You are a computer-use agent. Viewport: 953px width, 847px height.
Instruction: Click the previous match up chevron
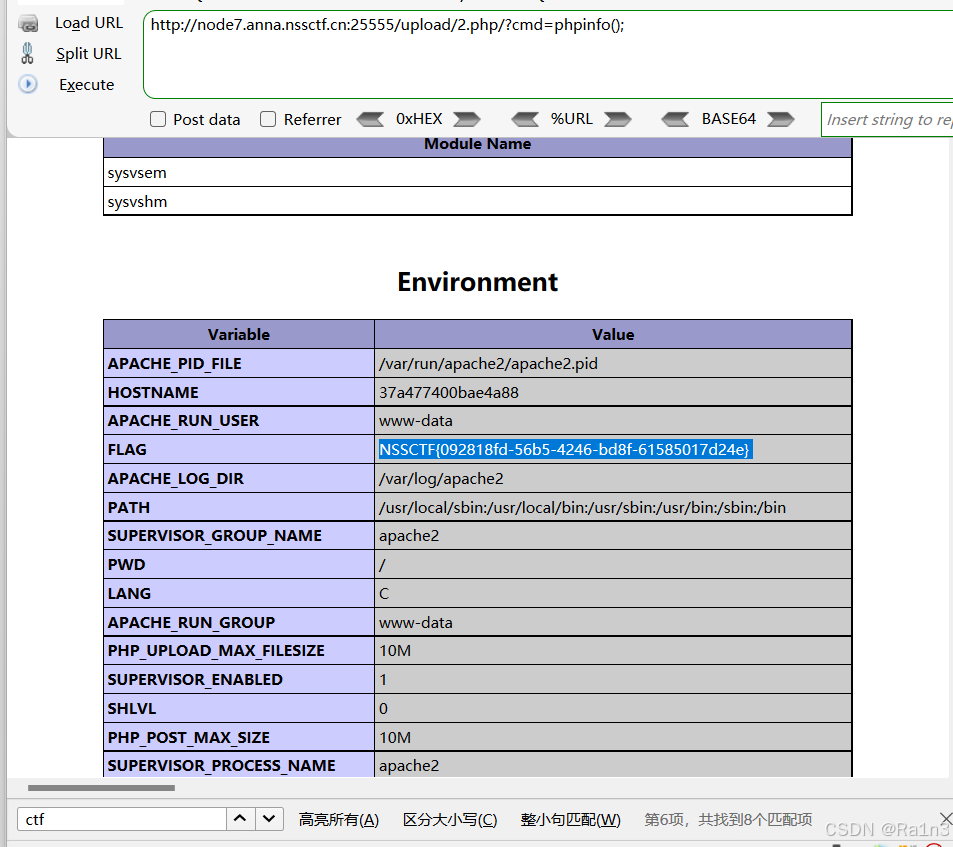point(240,819)
